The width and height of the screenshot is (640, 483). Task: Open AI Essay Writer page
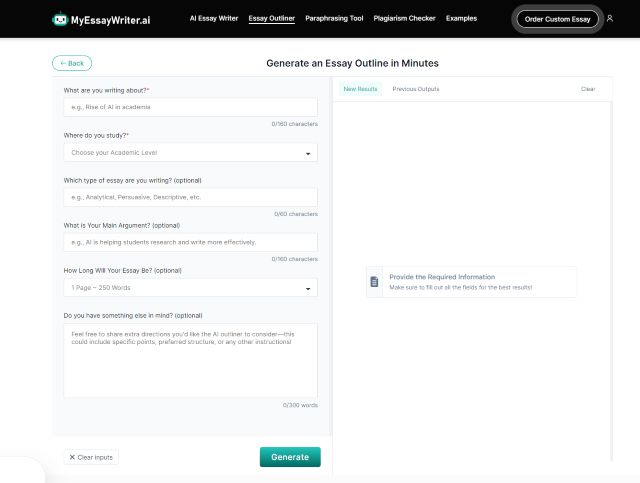(214, 18)
